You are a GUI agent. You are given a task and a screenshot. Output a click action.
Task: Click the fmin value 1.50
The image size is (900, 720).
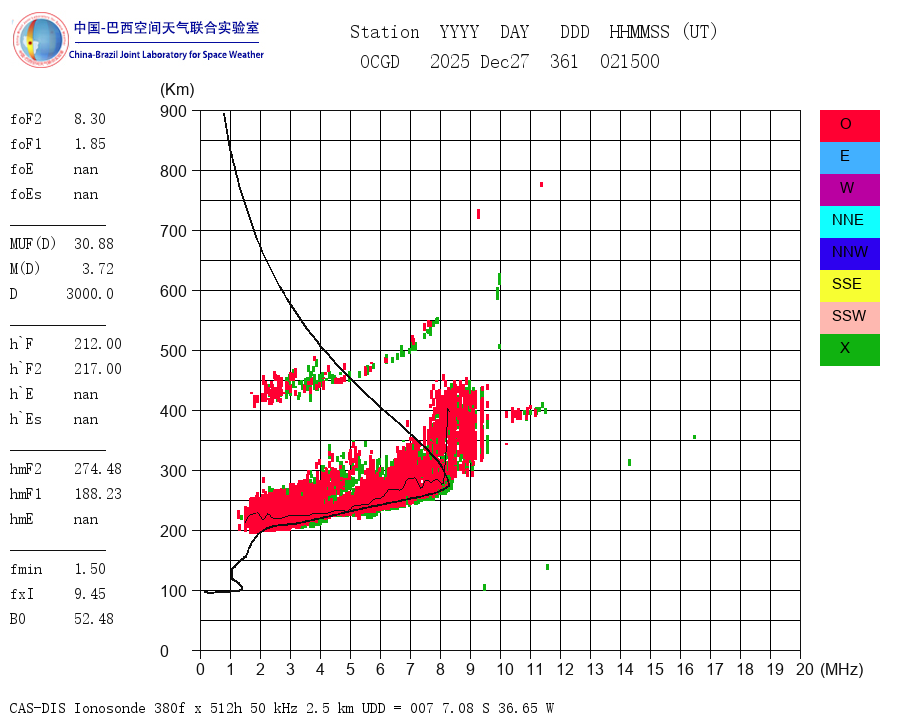pos(90,569)
